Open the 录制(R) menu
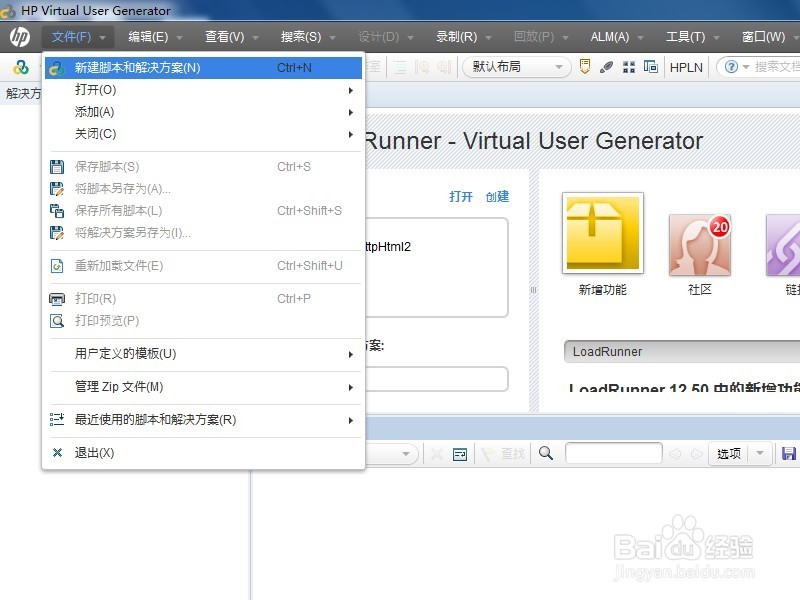Viewport: 800px width, 600px height. click(x=463, y=37)
